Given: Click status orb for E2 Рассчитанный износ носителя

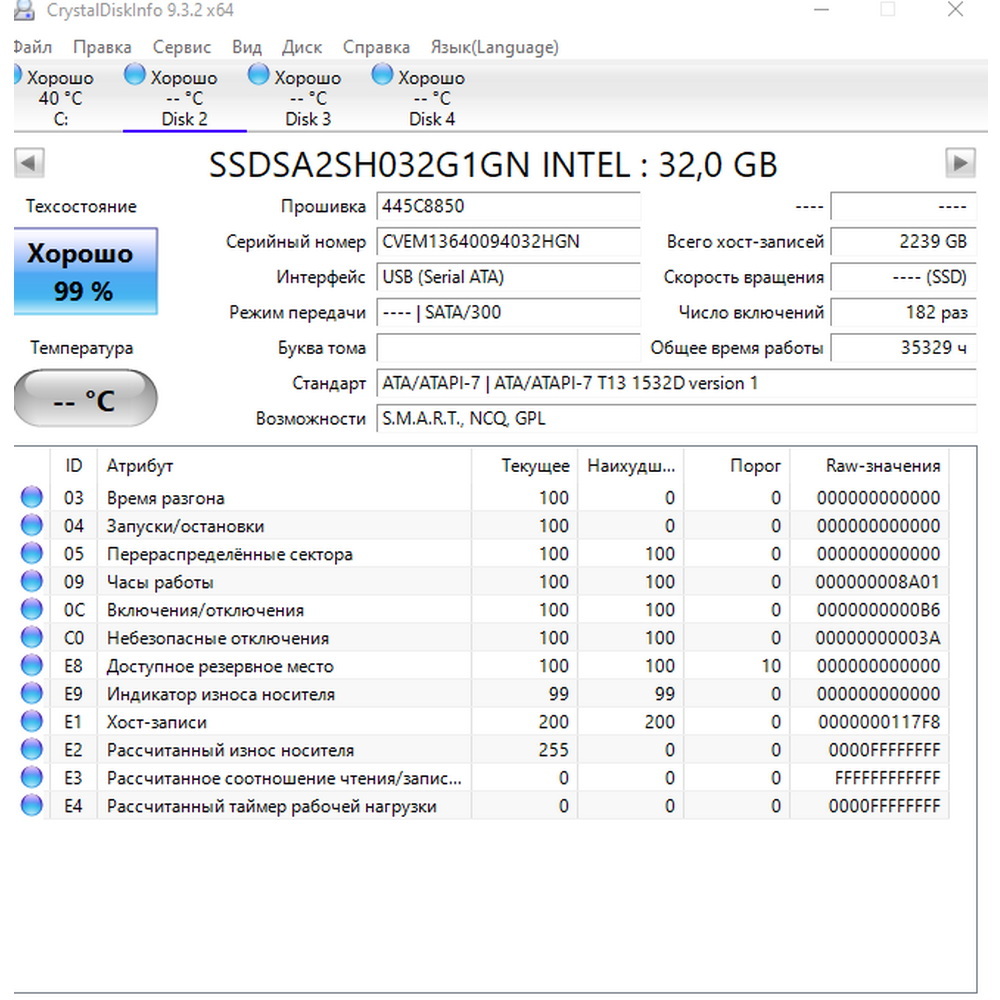Looking at the screenshot, I should (32, 749).
